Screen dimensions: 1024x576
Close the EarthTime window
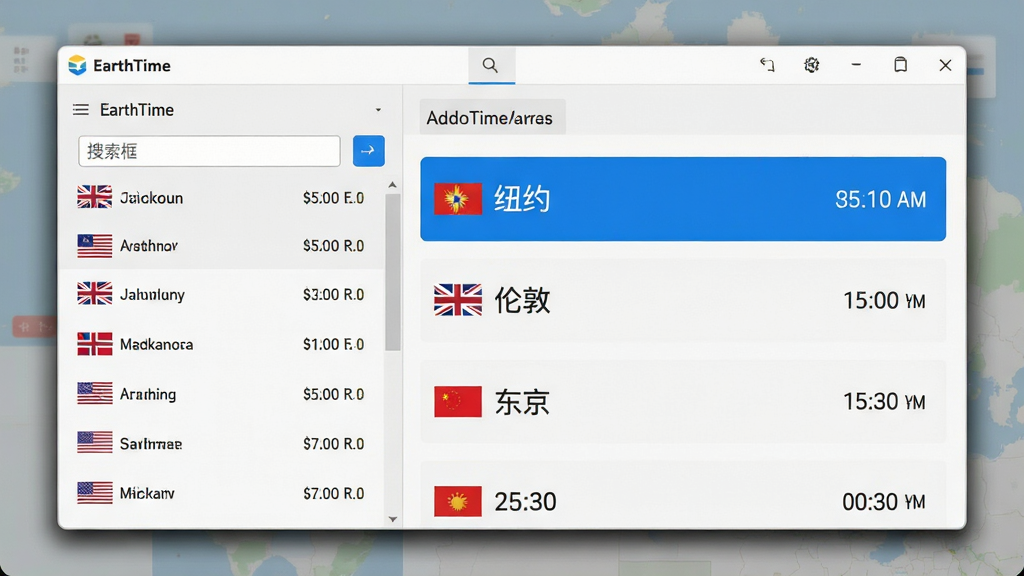click(945, 65)
